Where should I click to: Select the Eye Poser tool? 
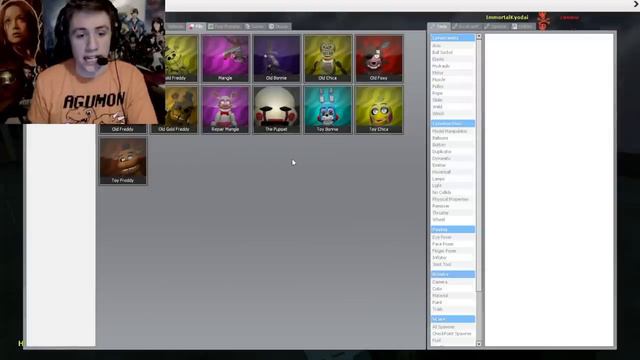pos(453,237)
